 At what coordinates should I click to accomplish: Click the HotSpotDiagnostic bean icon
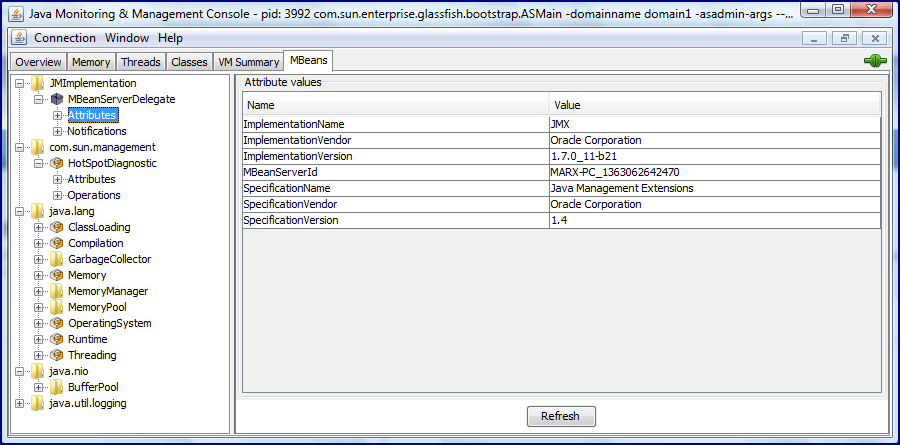(57, 163)
